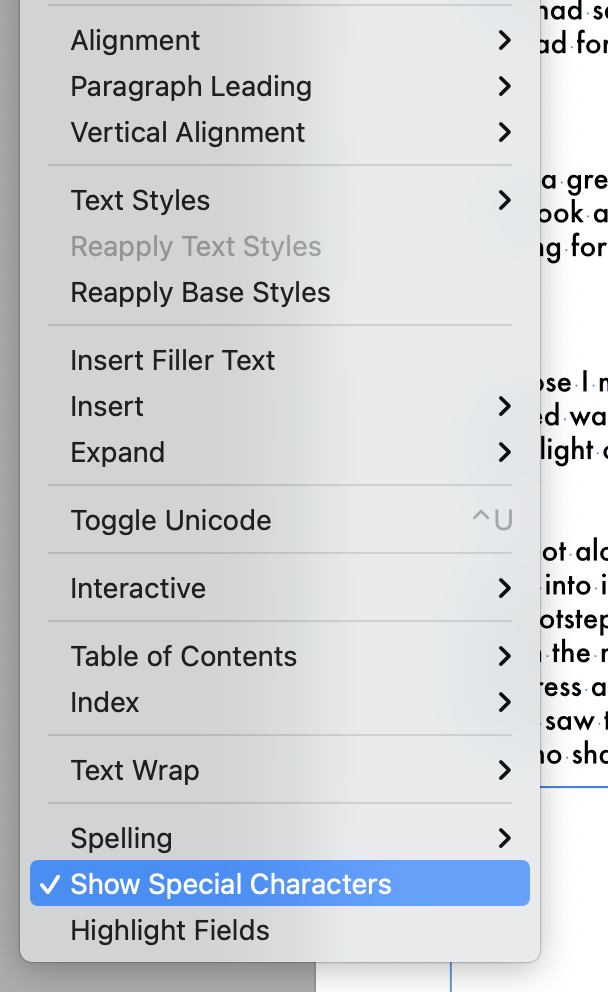The width and height of the screenshot is (608, 992).
Task: Open the Vertical Alignment submenu
Action: pos(188,133)
